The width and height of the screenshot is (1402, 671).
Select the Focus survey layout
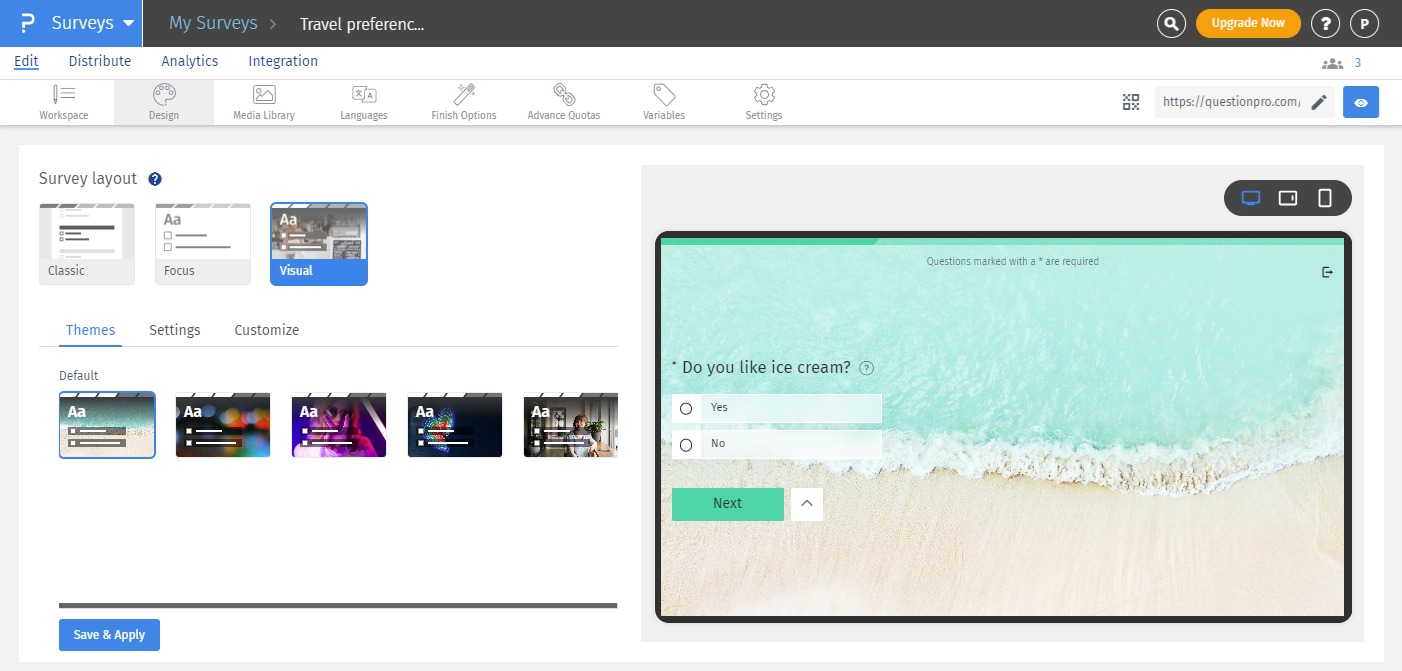tap(203, 244)
